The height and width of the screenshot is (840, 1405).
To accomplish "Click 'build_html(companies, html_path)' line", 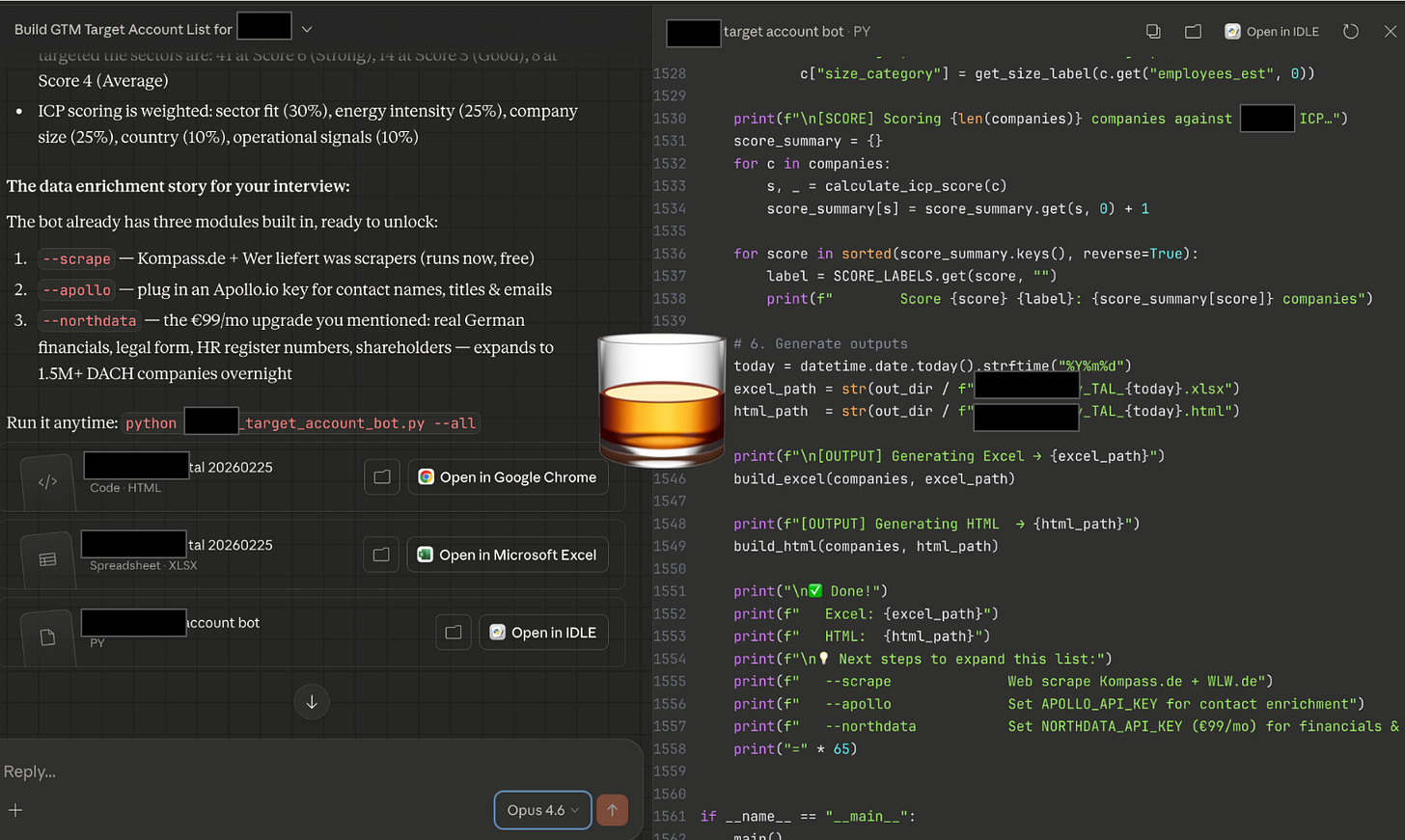I will [x=866, y=546].
